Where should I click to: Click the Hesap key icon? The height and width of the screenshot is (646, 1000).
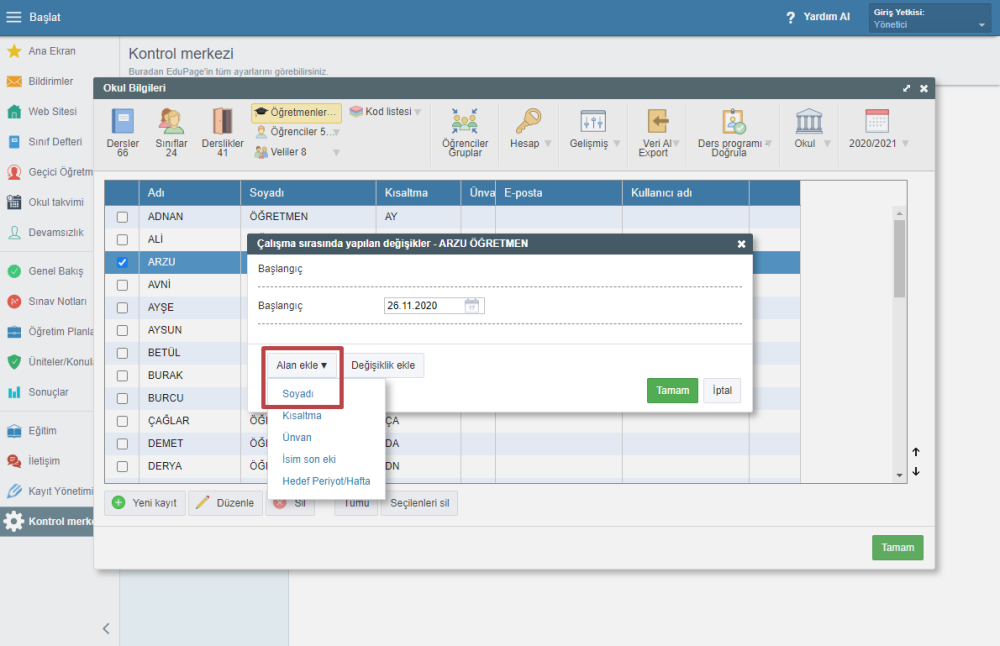[528, 121]
